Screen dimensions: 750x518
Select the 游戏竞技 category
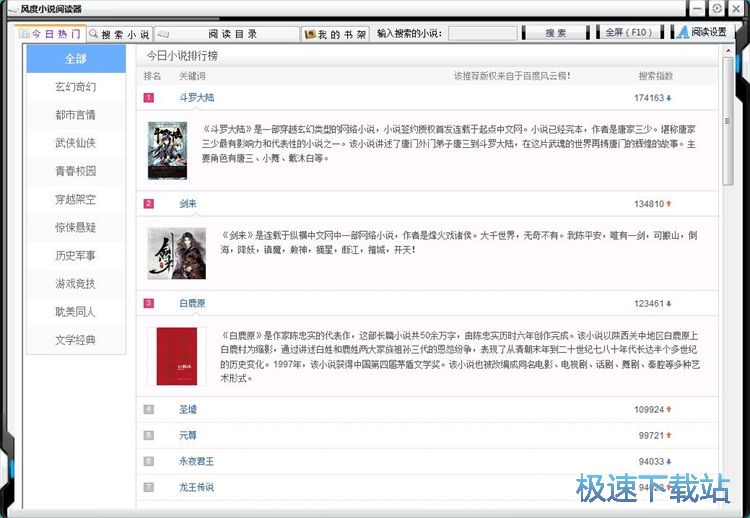(76, 284)
